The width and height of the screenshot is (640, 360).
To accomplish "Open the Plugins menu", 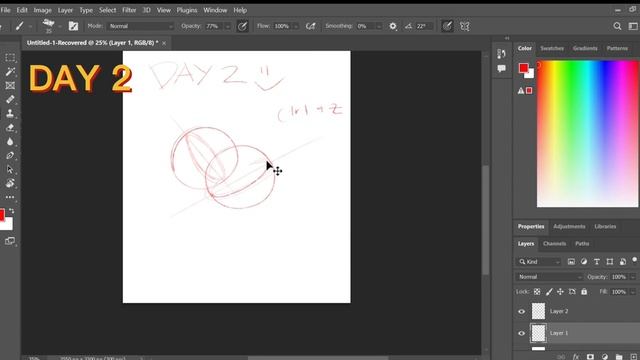I will pyautogui.click(x=187, y=10).
